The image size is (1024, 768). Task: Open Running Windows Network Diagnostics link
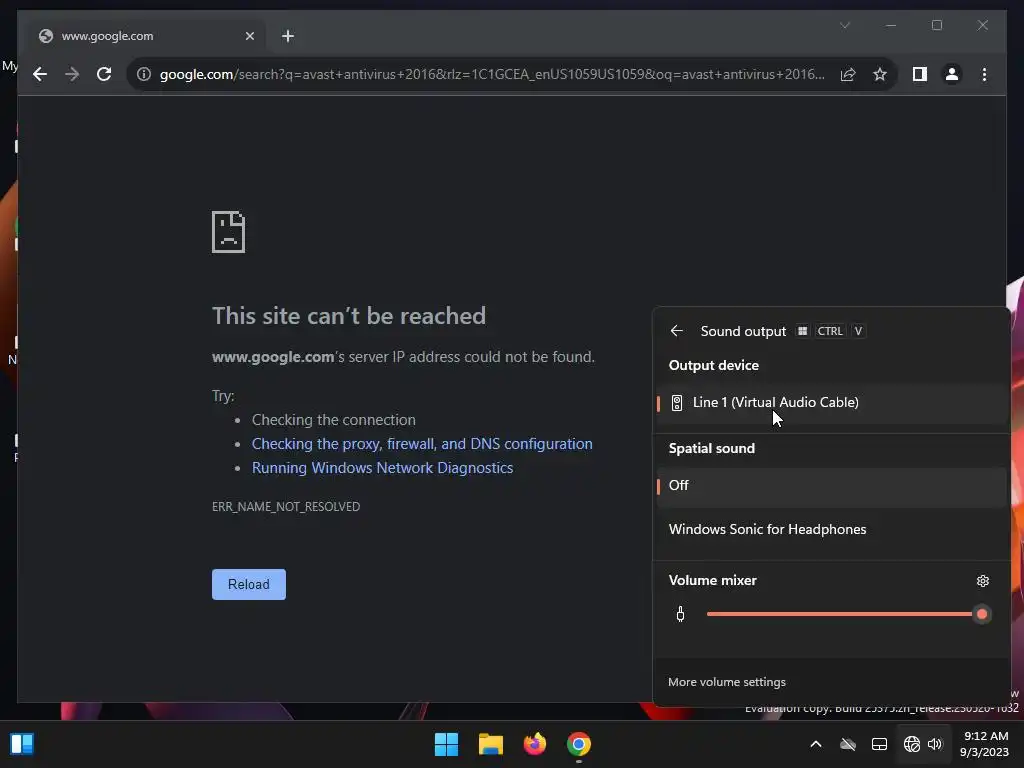(382, 468)
